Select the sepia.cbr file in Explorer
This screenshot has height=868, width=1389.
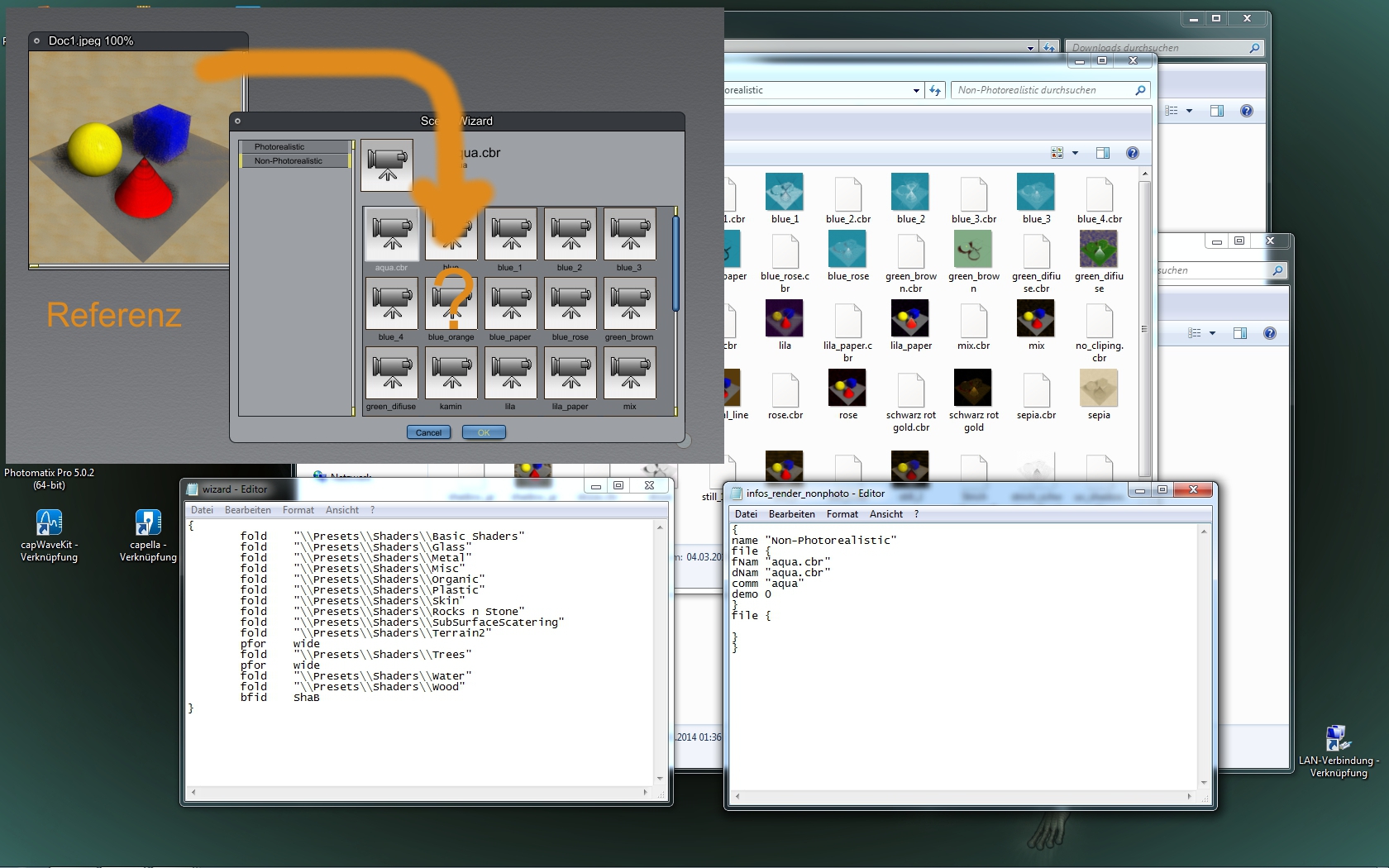(x=1037, y=395)
